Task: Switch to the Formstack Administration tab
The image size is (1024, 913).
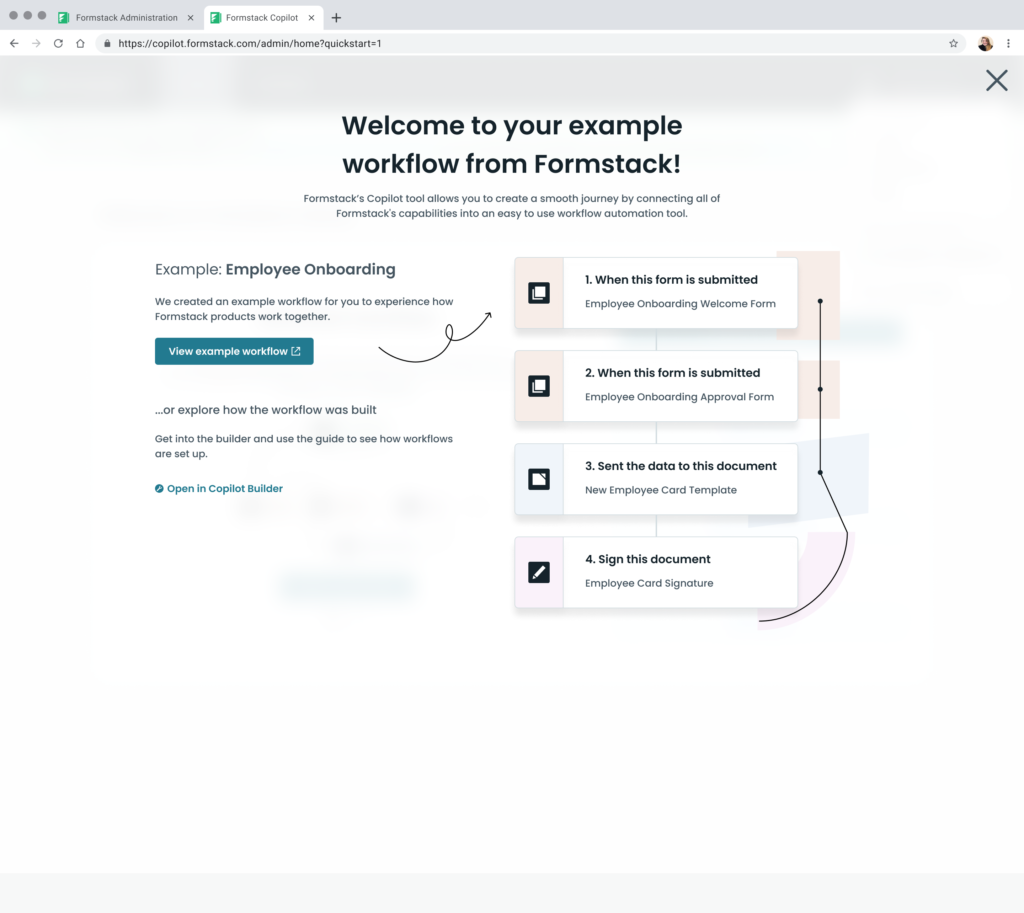Action: pos(126,18)
